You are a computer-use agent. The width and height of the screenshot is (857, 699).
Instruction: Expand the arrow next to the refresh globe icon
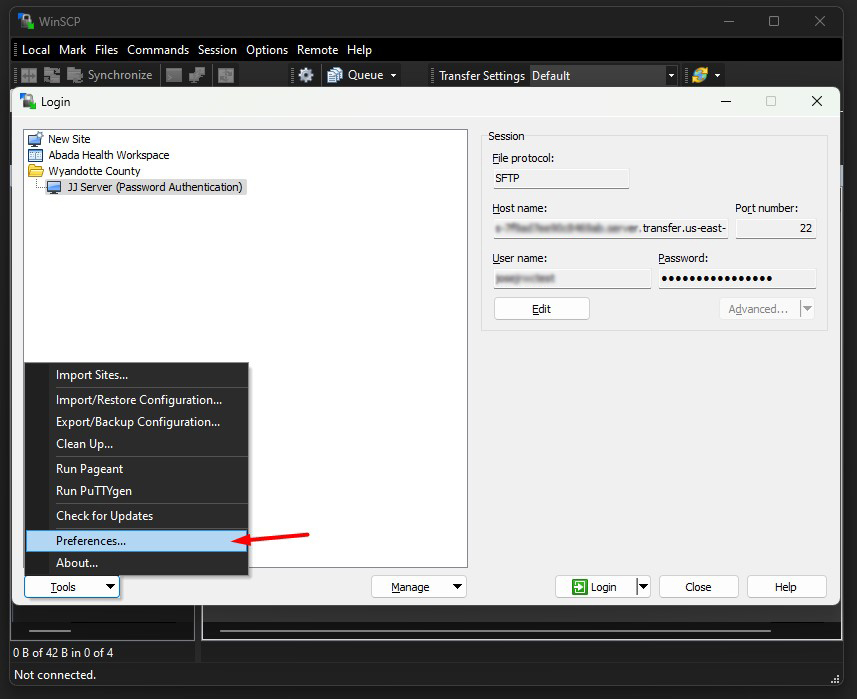tap(717, 75)
